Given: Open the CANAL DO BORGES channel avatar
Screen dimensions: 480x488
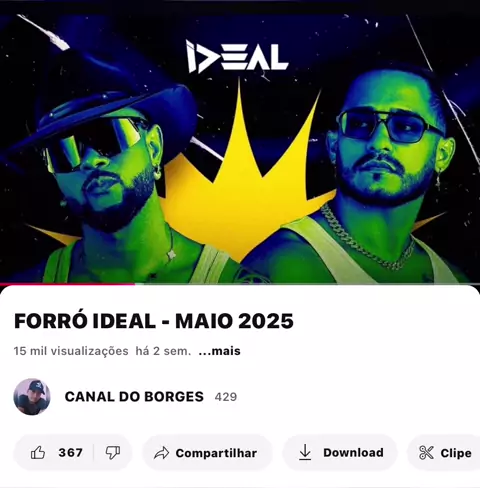Looking at the screenshot, I should [32, 397].
